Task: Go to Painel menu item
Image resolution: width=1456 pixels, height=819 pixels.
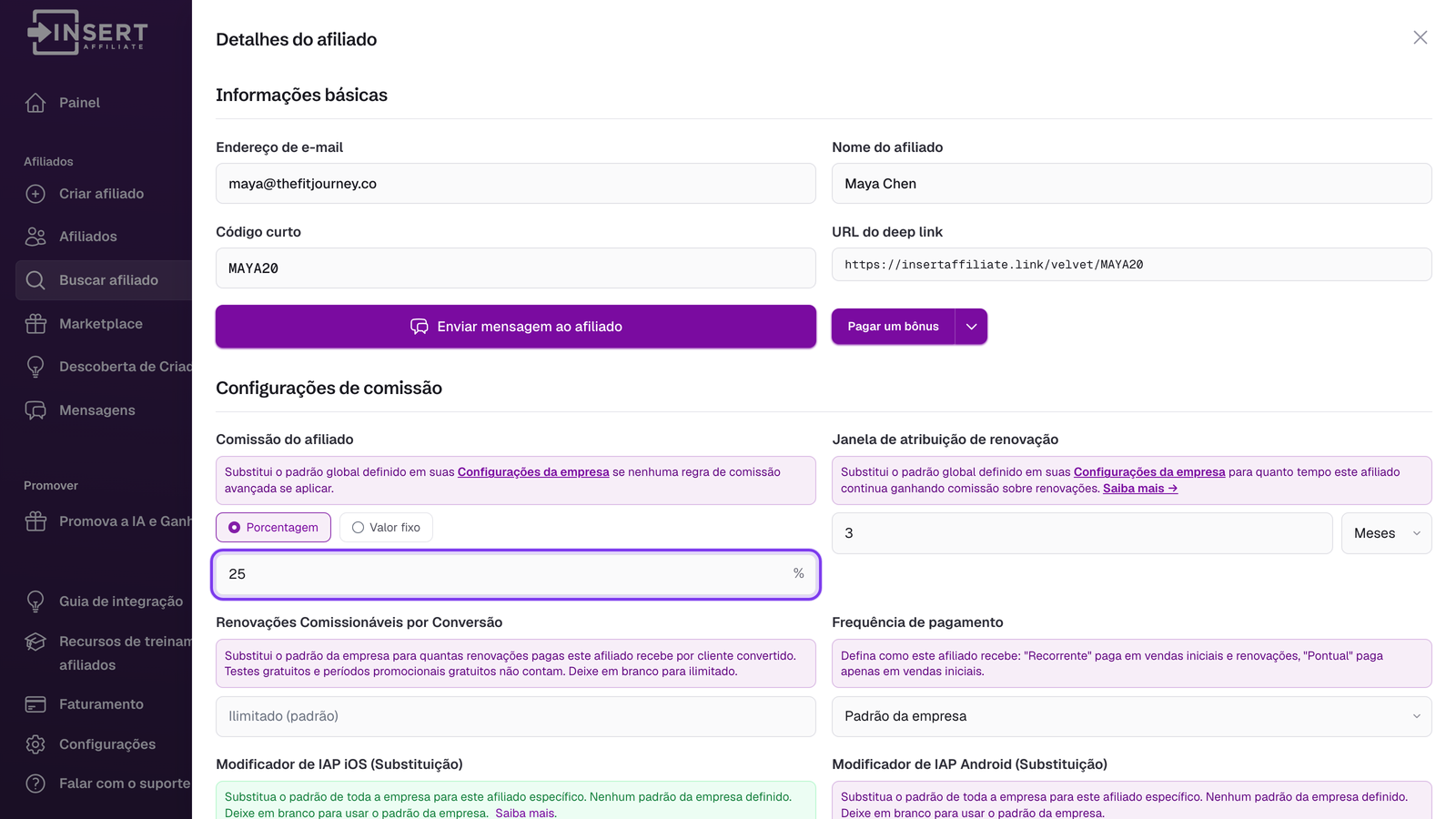Action: [x=80, y=103]
